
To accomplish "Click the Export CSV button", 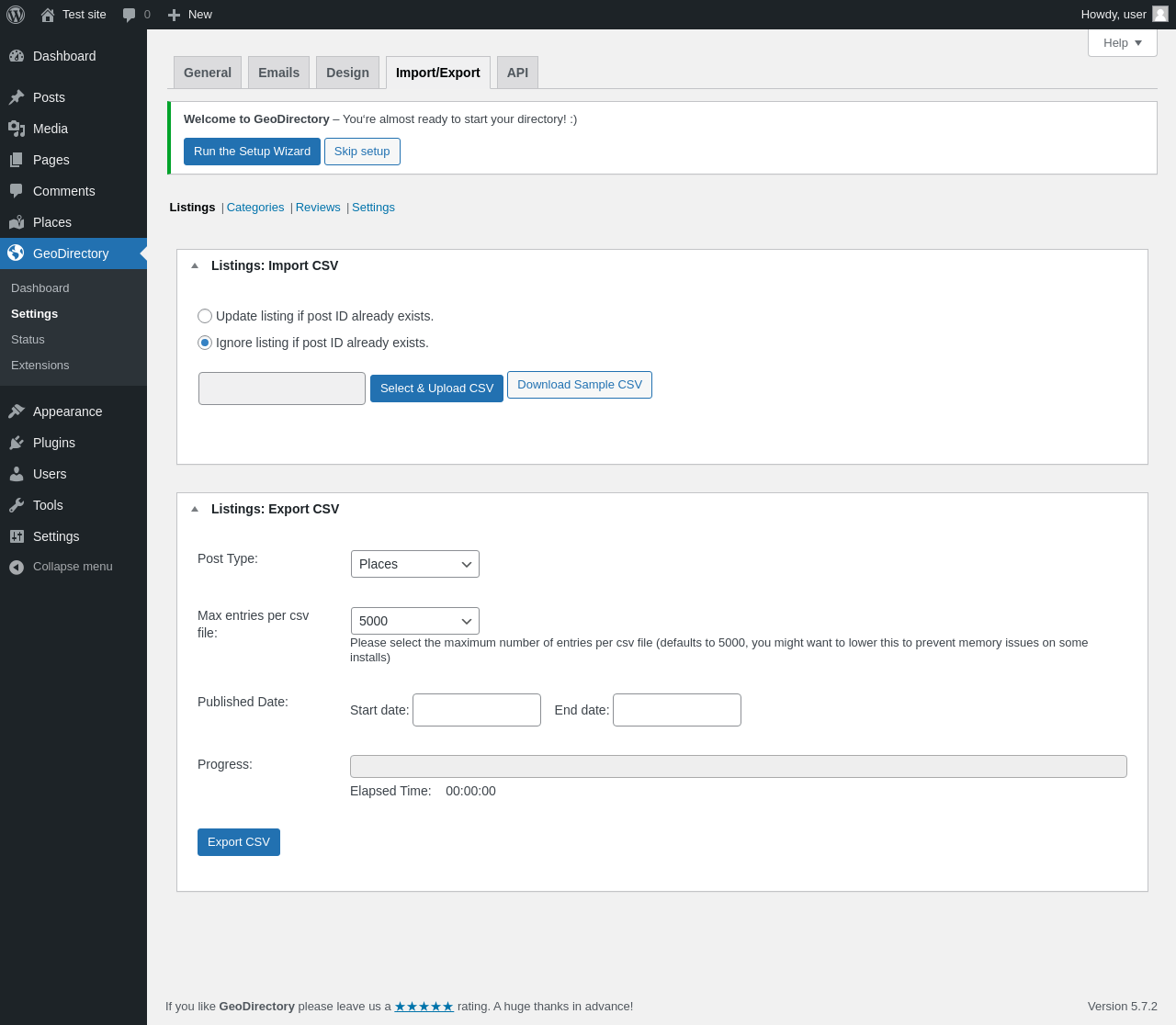I will click(239, 842).
